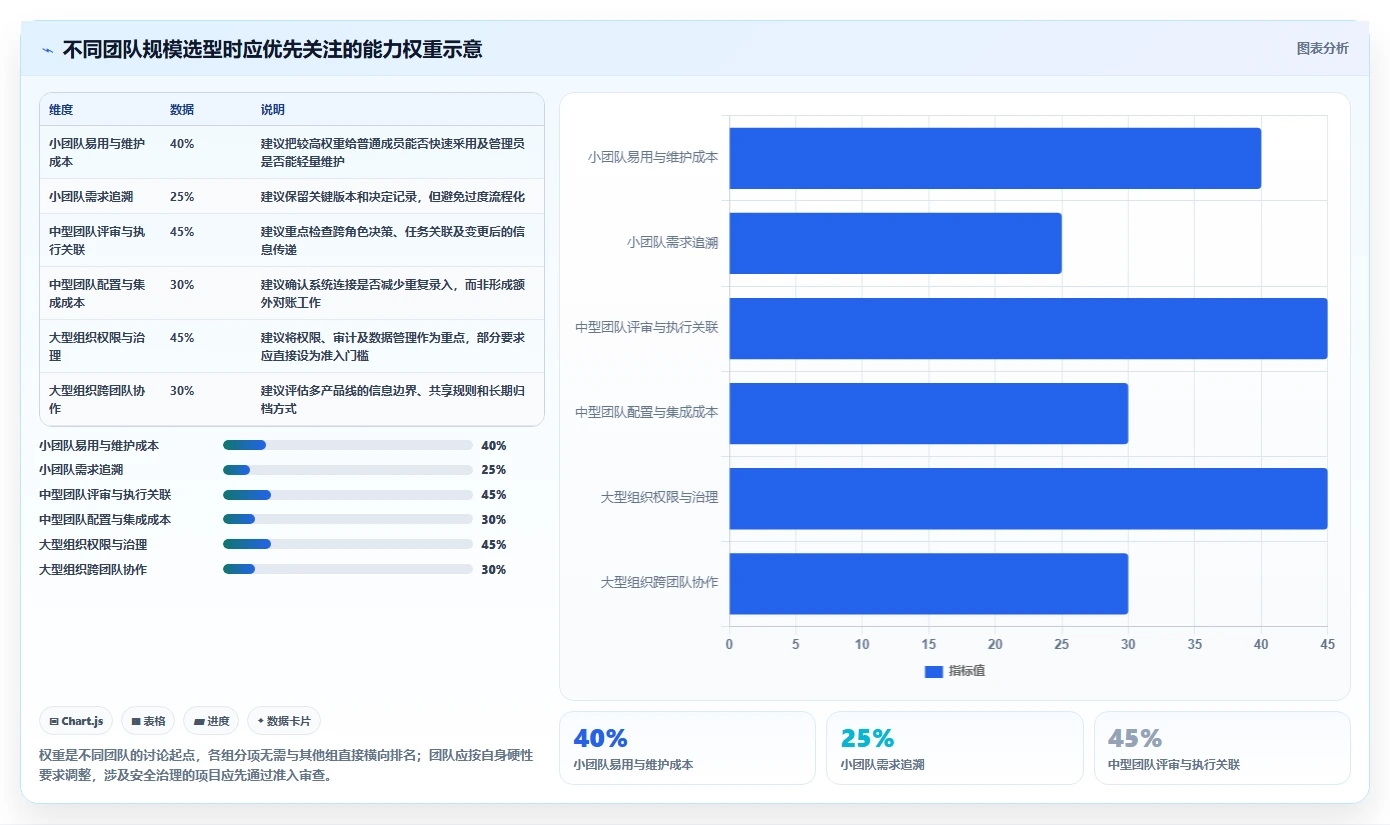Click the chart bar for 小团队易用与维护成本

point(995,158)
